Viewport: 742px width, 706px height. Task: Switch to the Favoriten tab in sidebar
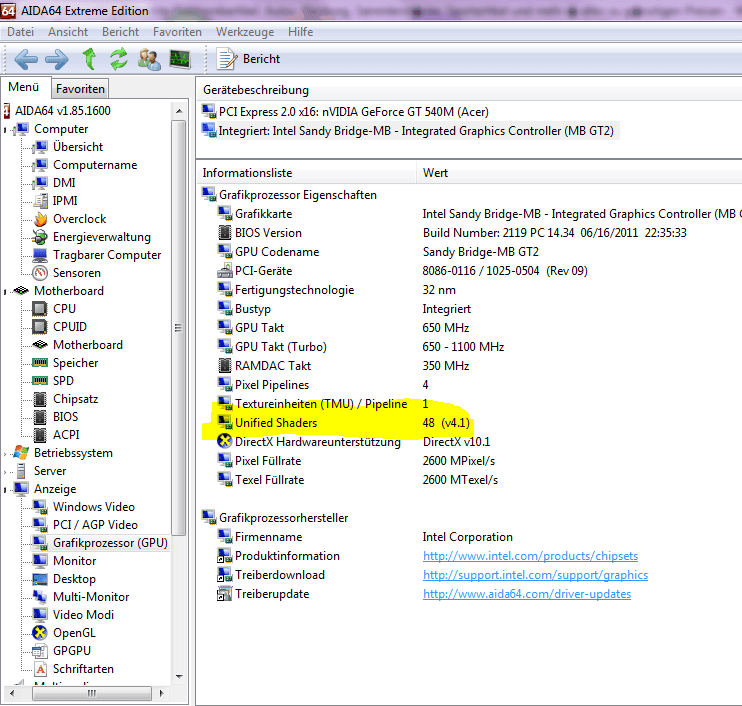80,88
